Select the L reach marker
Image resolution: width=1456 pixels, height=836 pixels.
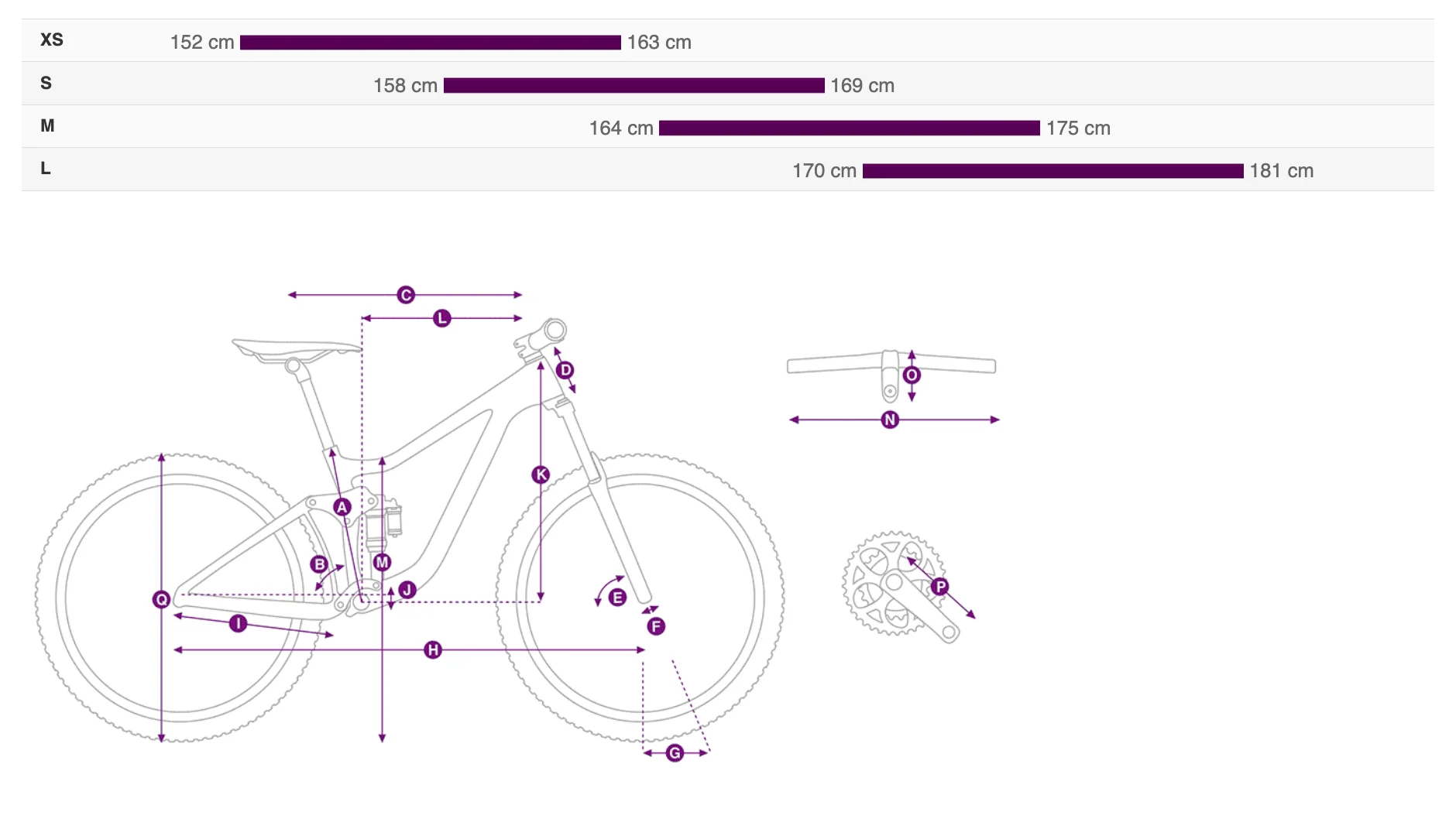(441, 318)
